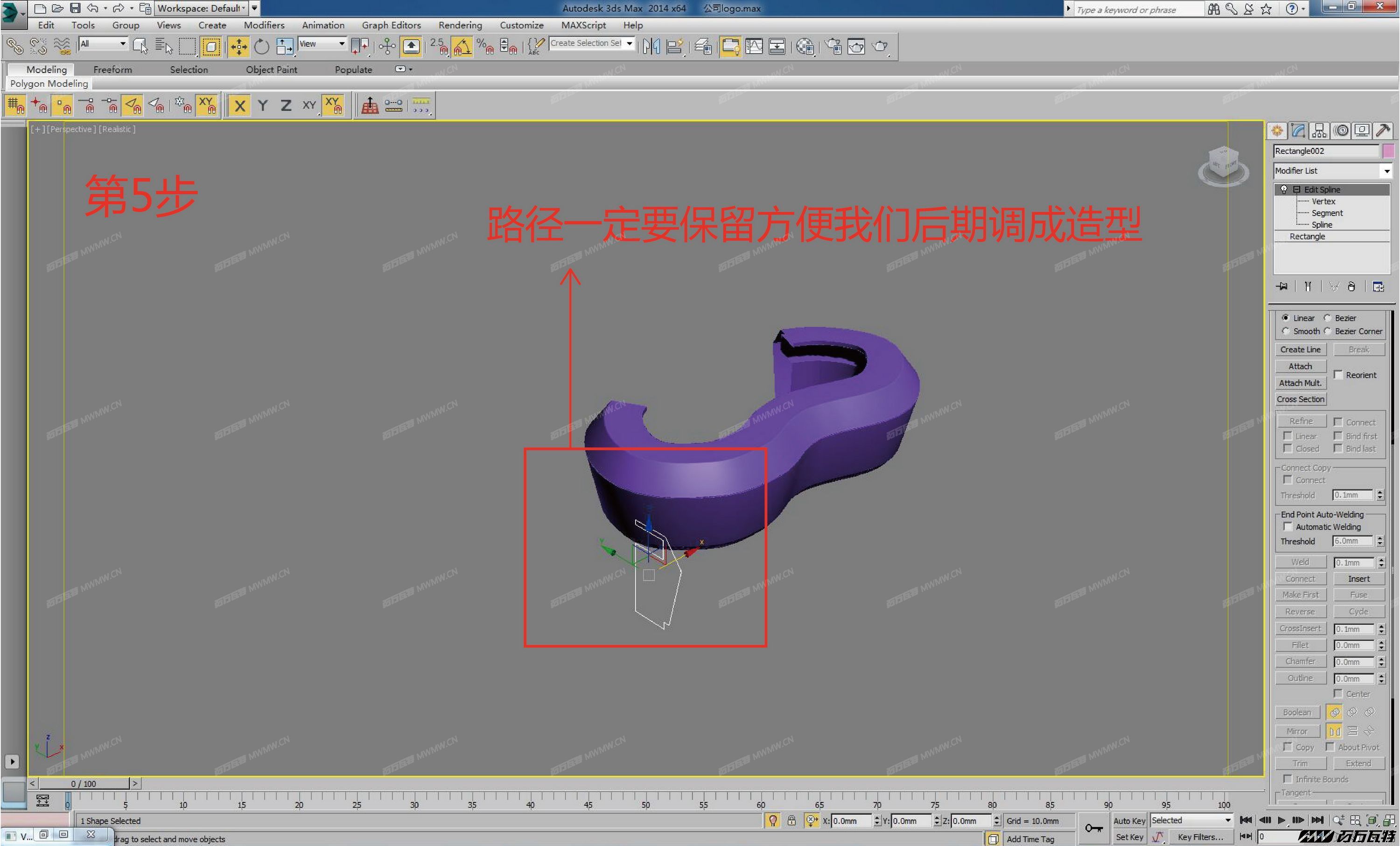Toggle the Set Key button

pyautogui.click(x=1129, y=837)
